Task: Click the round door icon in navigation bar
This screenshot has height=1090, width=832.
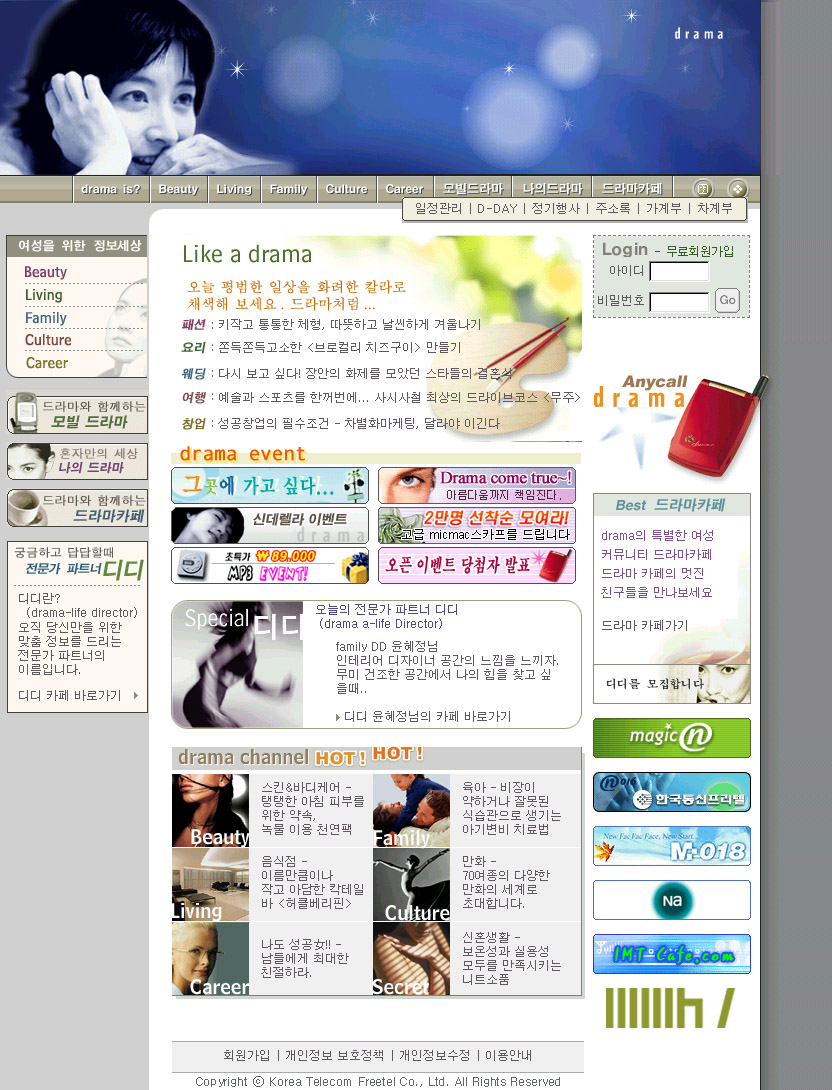Action: click(x=702, y=189)
